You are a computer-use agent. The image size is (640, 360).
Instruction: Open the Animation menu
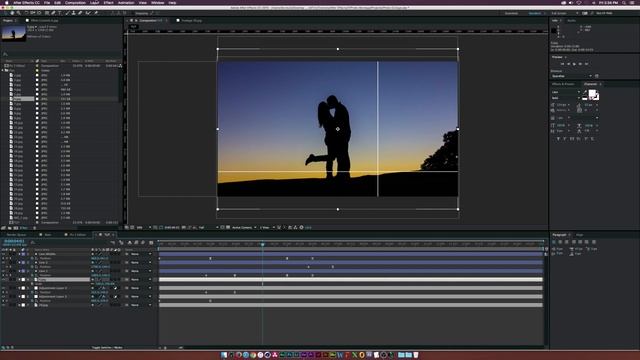[126, 2]
